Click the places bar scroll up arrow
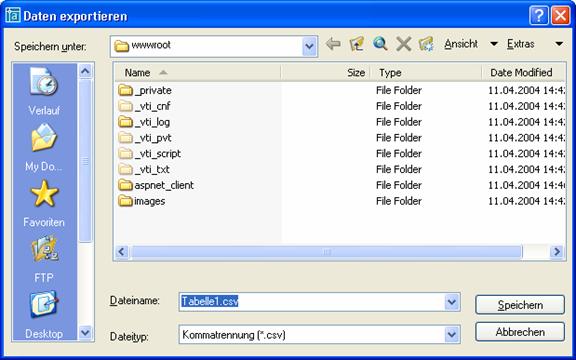This screenshot has height=360, width=576. coord(85,71)
